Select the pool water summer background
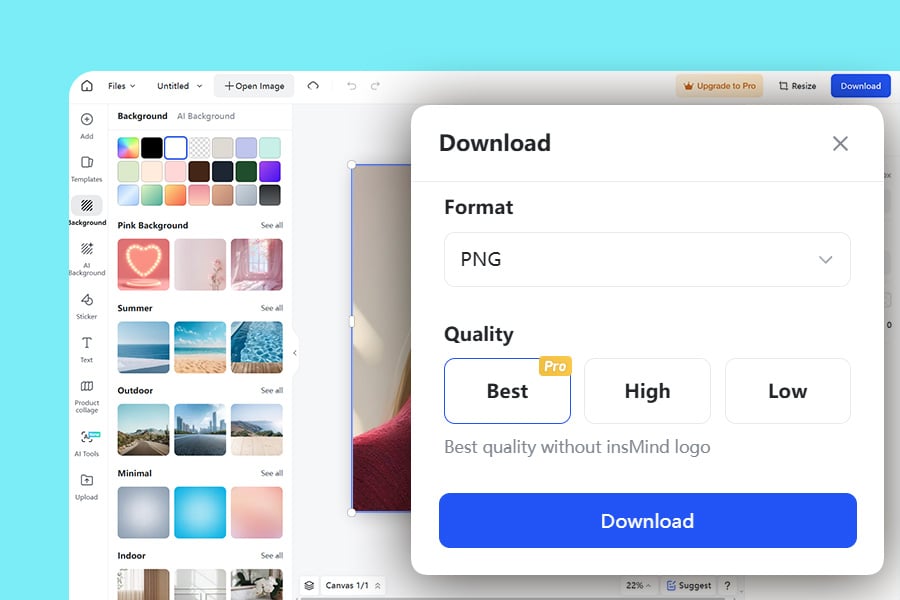The height and width of the screenshot is (600, 900). tap(257, 347)
